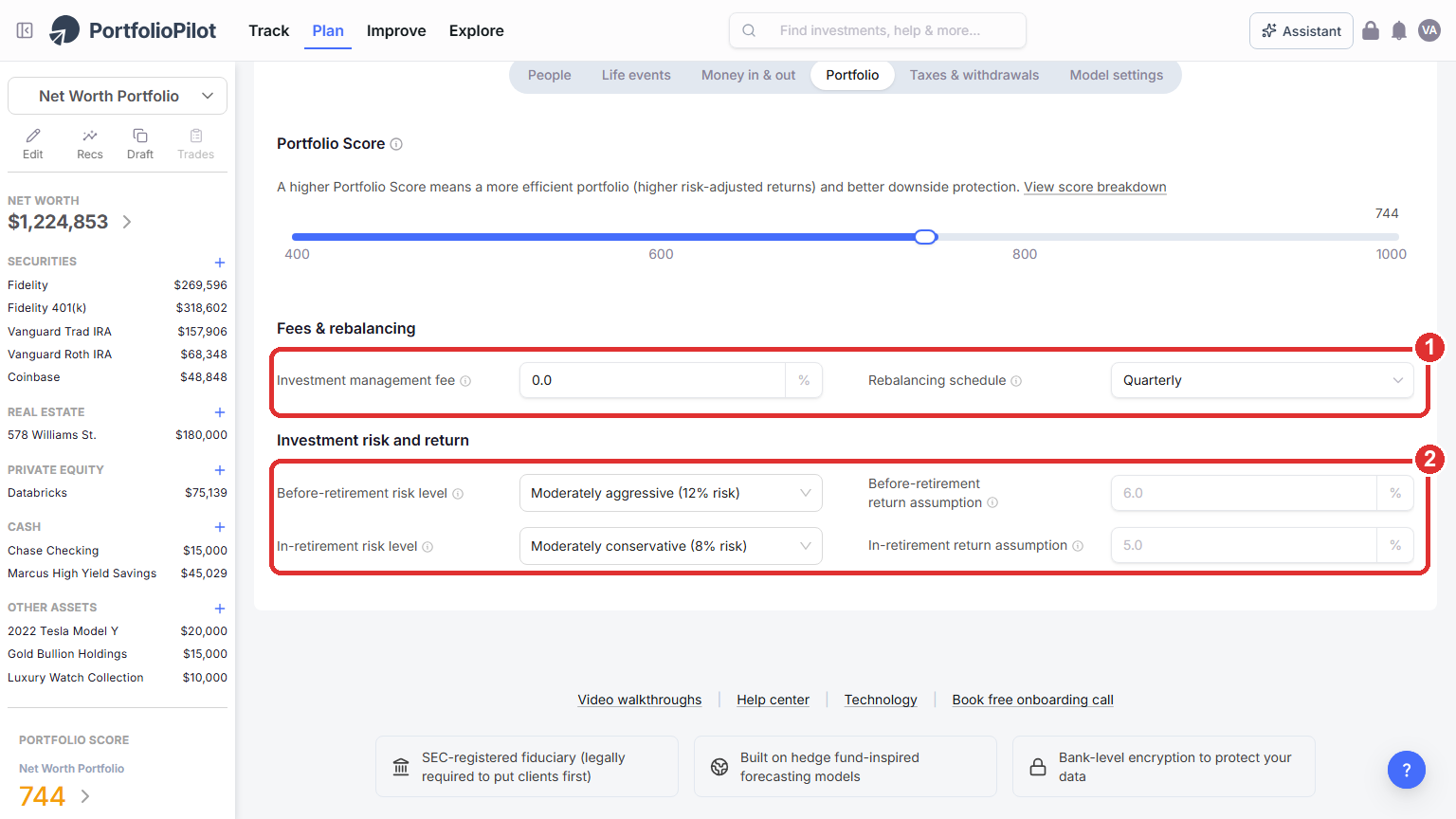The image size is (1456, 819).
Task: Open 2022 Tesla Model Y row
Action: pyautogui.click(x=118, y=631)
